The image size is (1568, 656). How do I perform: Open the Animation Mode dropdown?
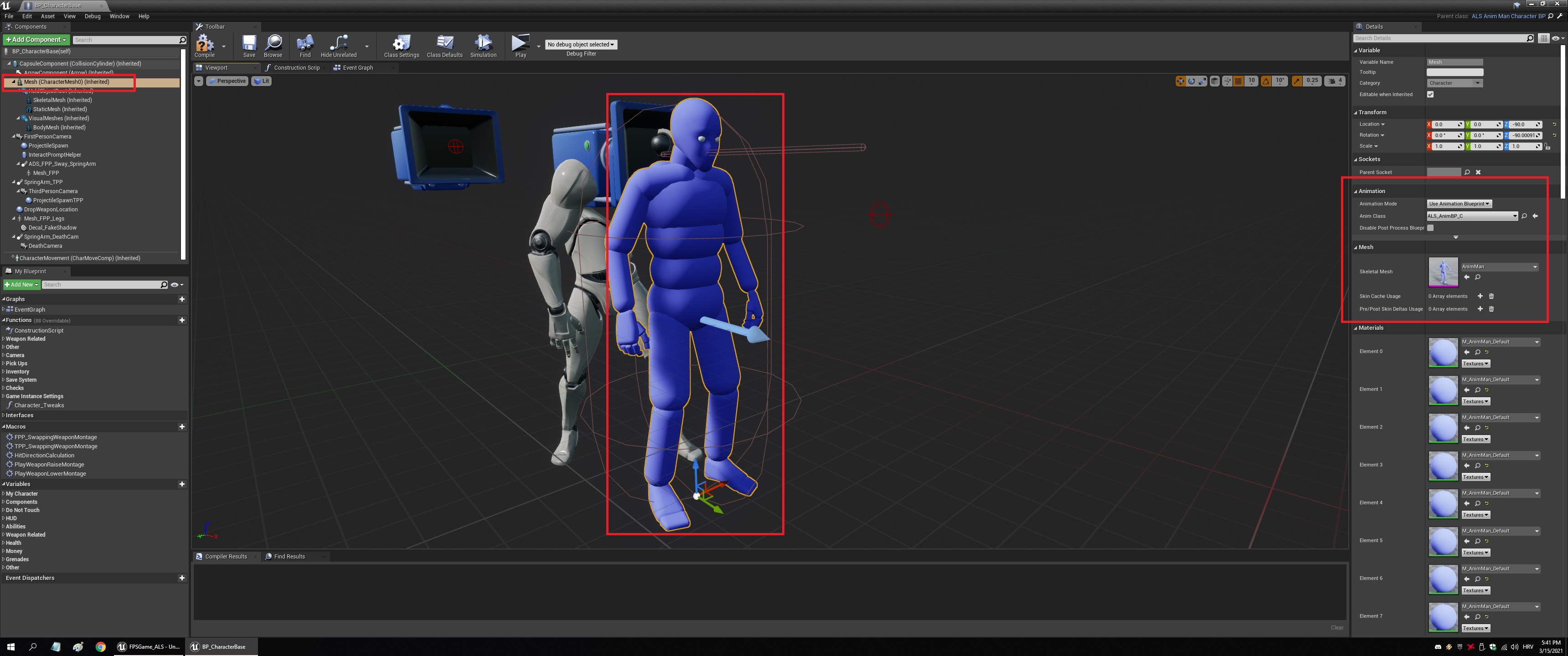1459,204
